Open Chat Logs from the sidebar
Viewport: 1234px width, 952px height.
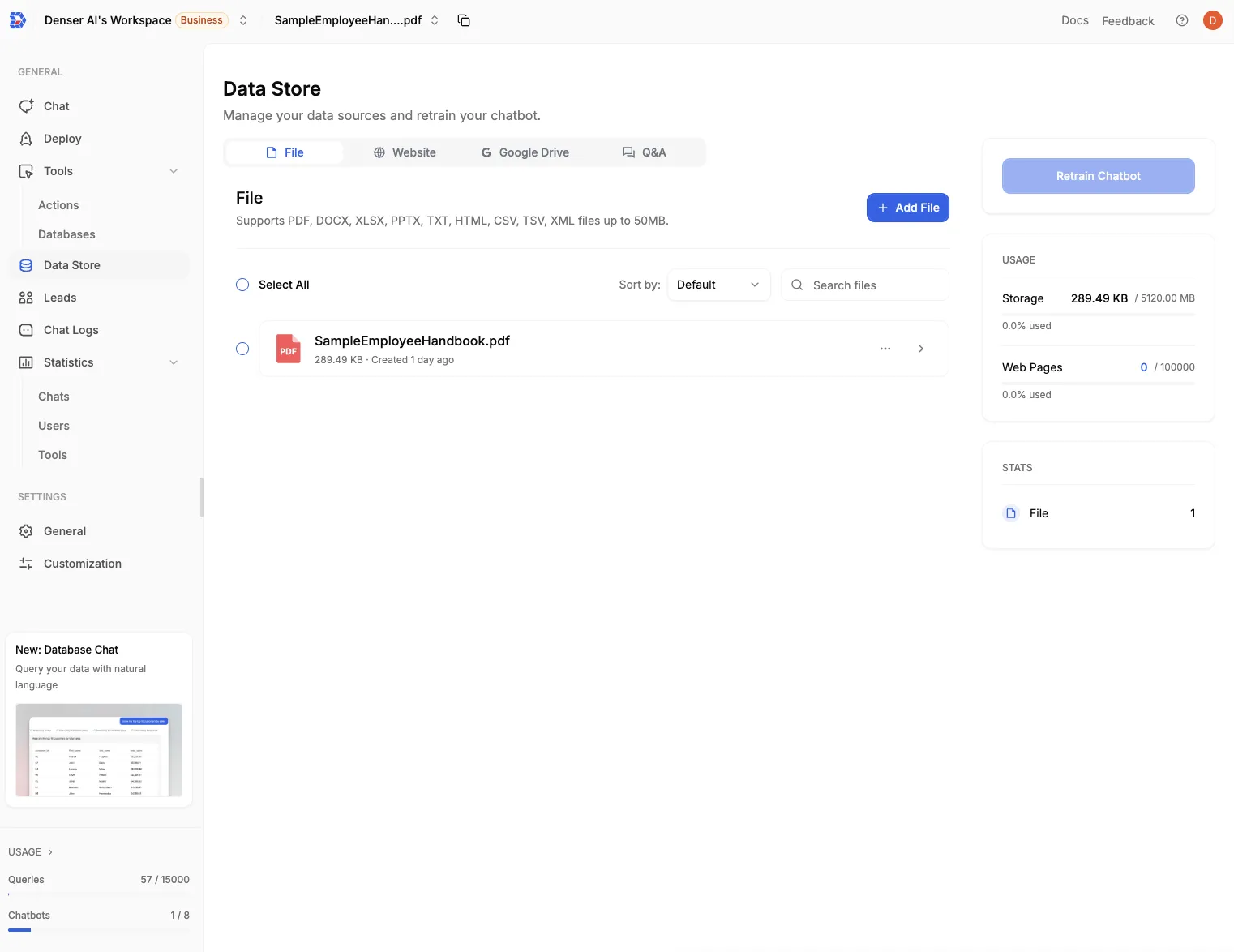[25, 330]
